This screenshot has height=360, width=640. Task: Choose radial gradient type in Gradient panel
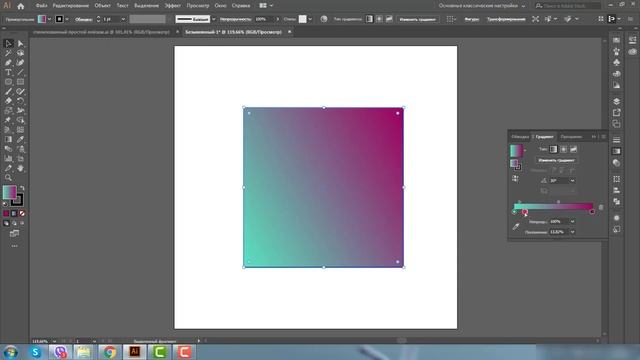click(564, 149)
